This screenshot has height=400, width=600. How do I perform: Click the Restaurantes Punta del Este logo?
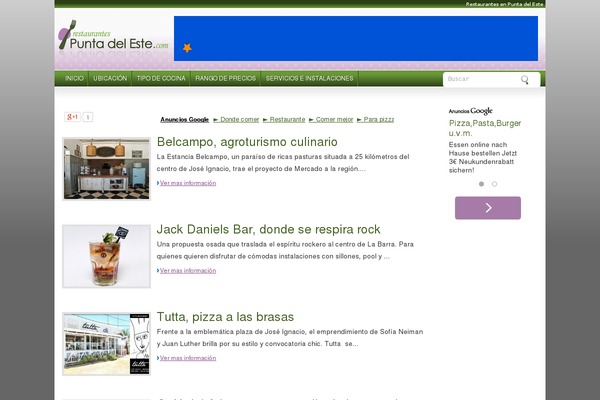point(113,36)
